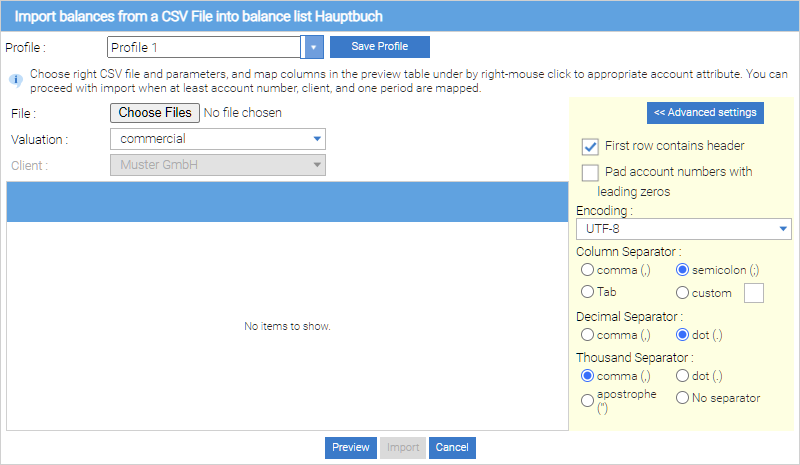Open the Profile dropdown arrow
Viewport: 800px width, 465px height.
pos(313,47)
